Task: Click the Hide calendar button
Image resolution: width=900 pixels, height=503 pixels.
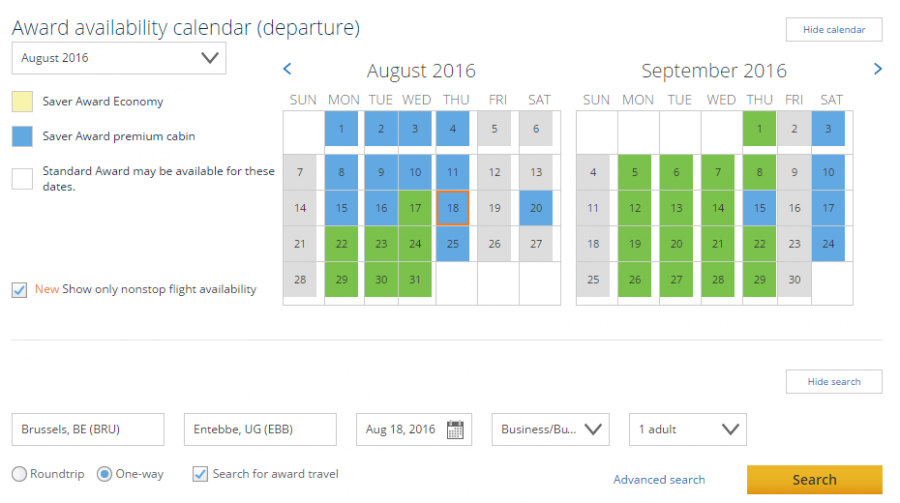Action: pyautogui.click(x=834, y=29)
